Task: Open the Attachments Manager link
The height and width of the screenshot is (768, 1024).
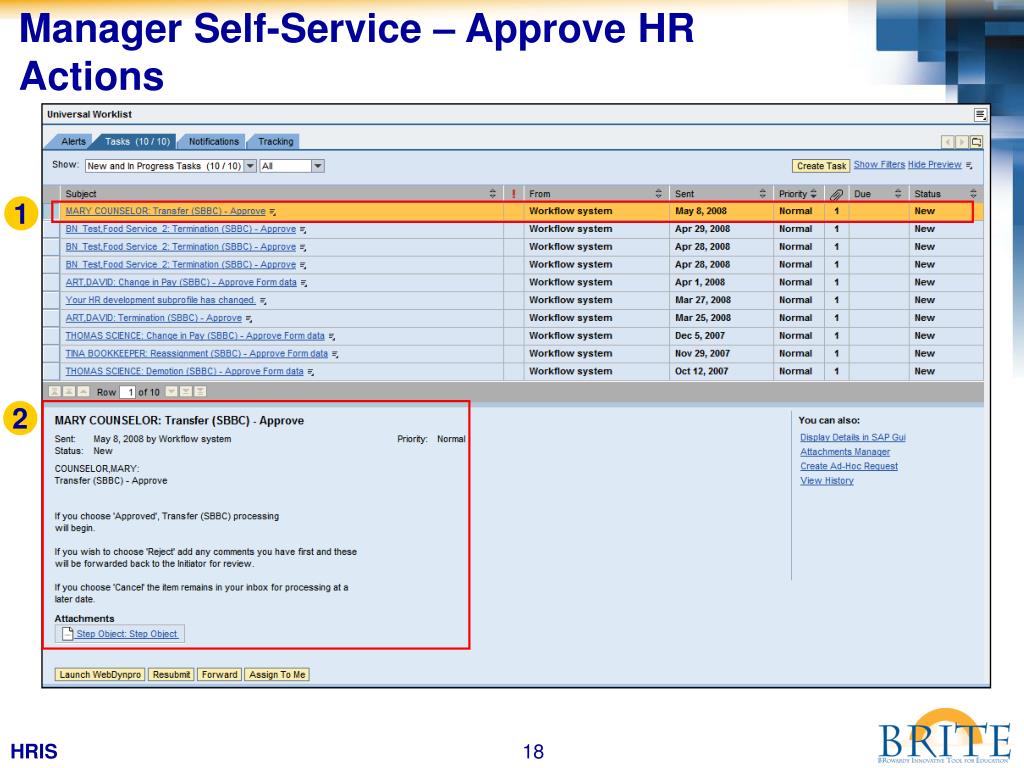Action: pos(845,452)
